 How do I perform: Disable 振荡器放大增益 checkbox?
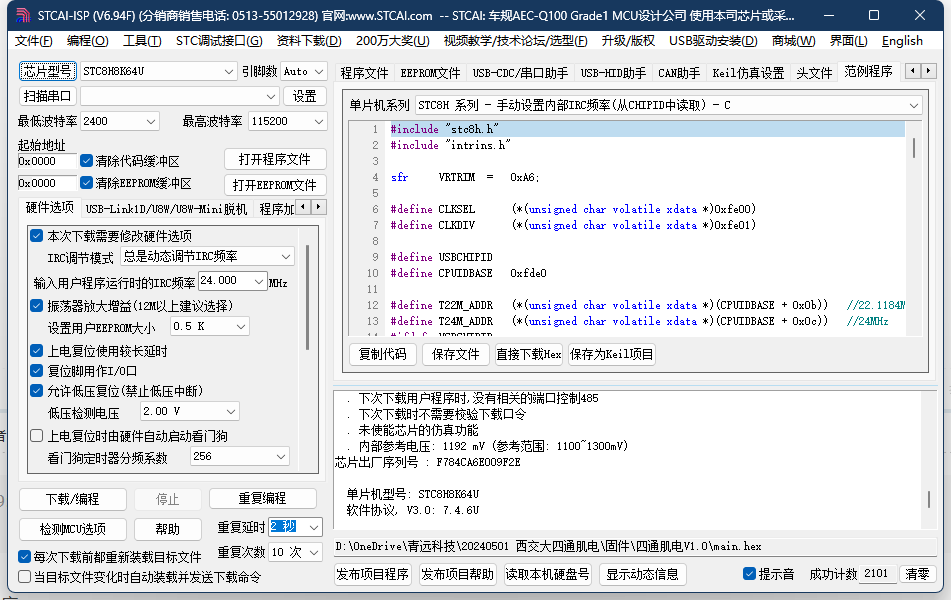coord(37,305)
